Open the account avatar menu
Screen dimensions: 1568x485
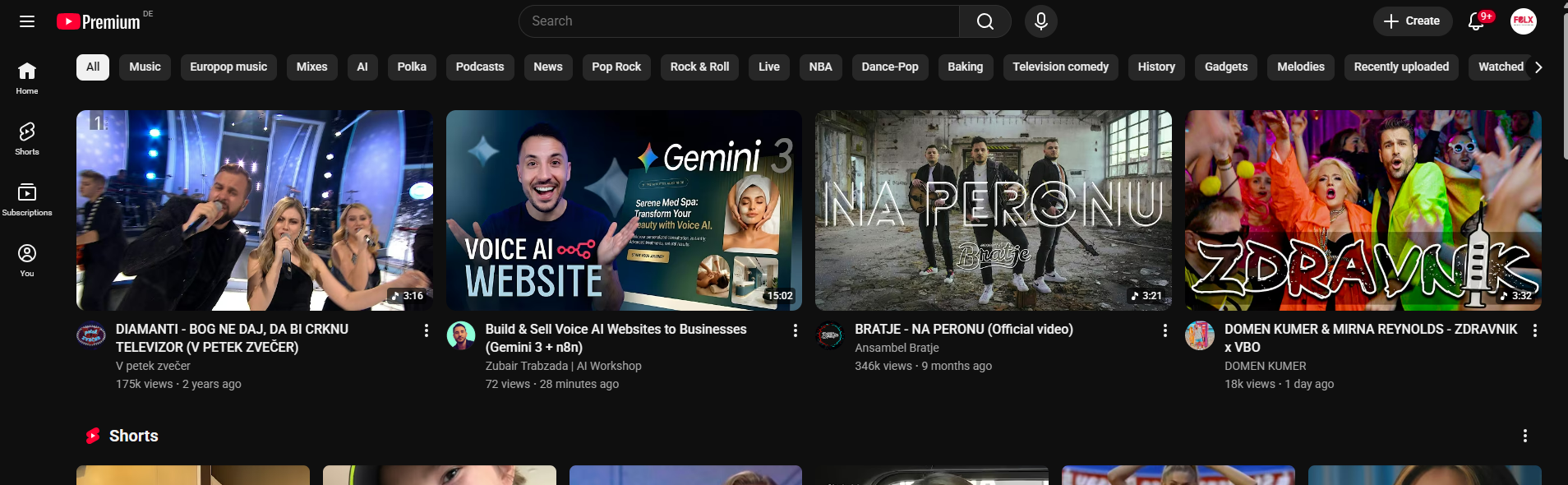pyautogui.click(x=1524, y=21)
